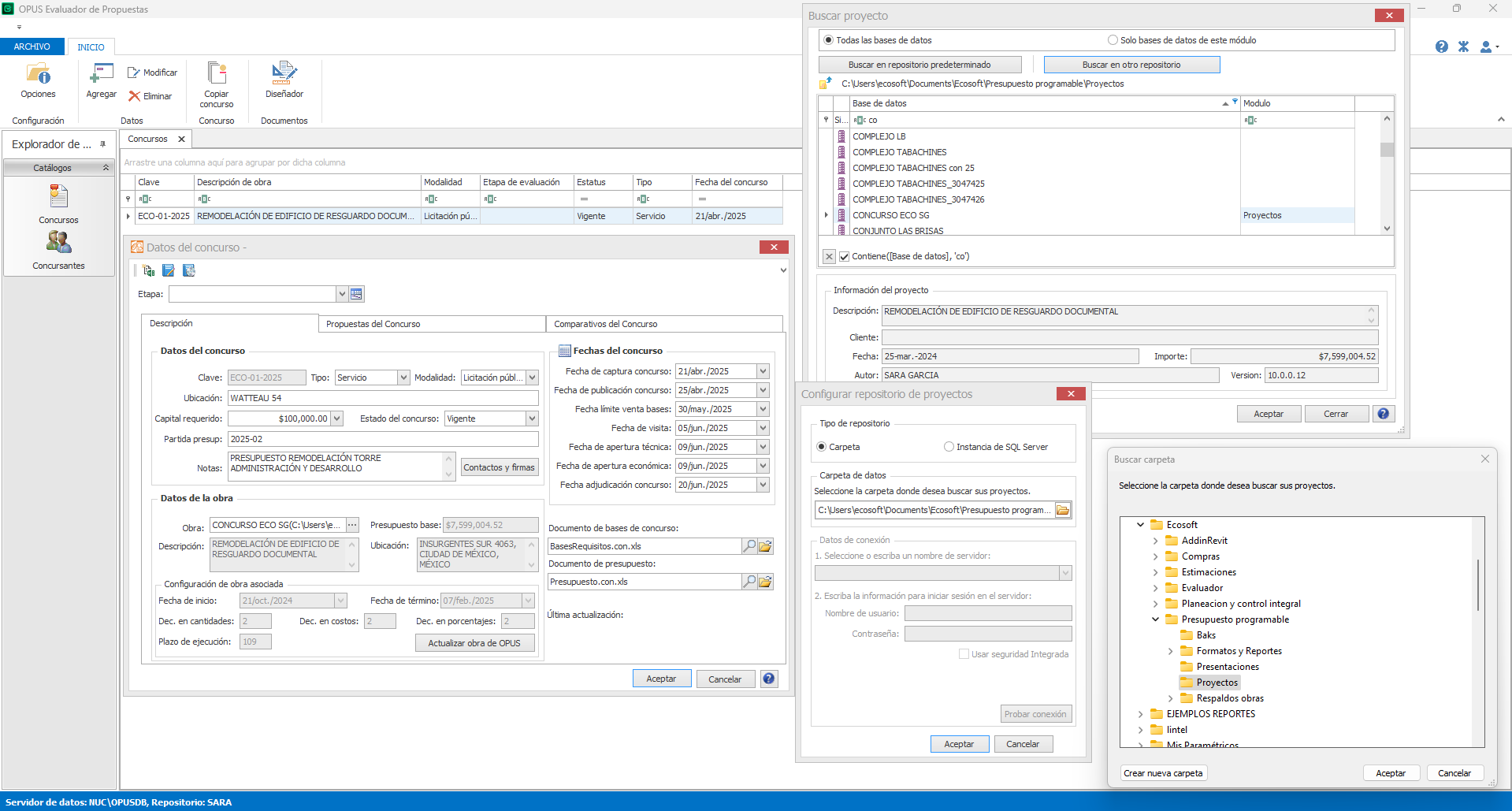Select Carpeta repository type radio

(x=822, y=447)
